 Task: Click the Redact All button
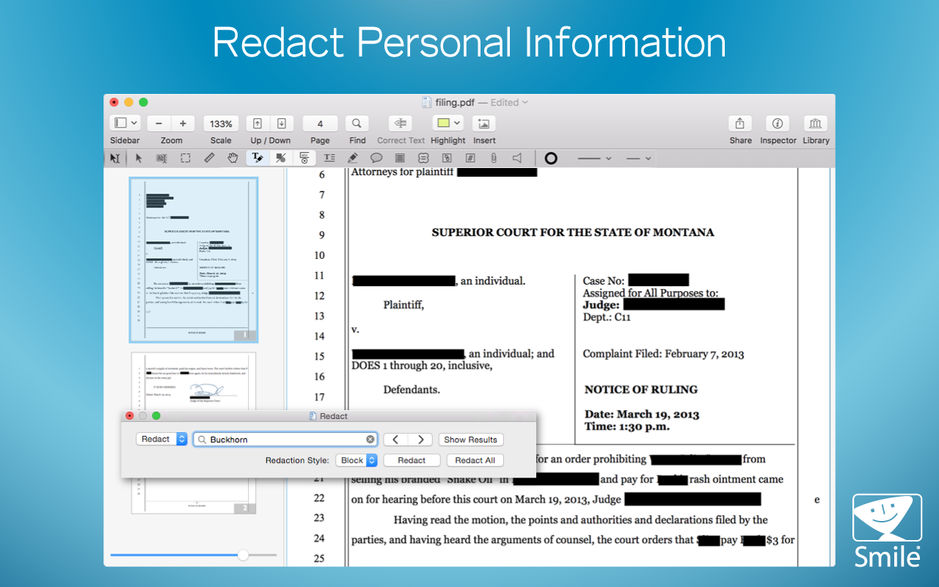click(474, 460)
